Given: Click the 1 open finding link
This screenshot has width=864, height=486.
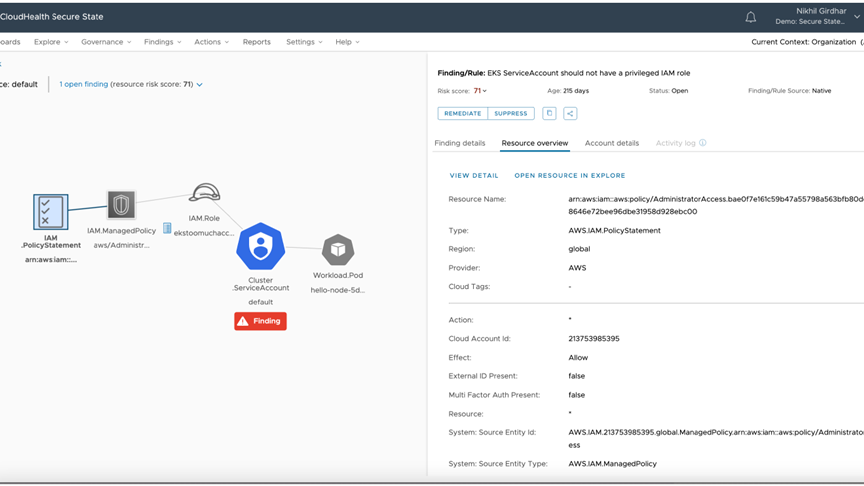Looking at the screenshot, I should pos(84,84).
